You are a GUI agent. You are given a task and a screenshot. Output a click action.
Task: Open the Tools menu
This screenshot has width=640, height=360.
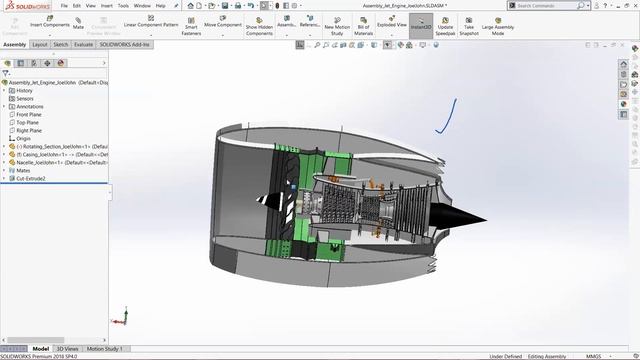(x=123, y=6)
